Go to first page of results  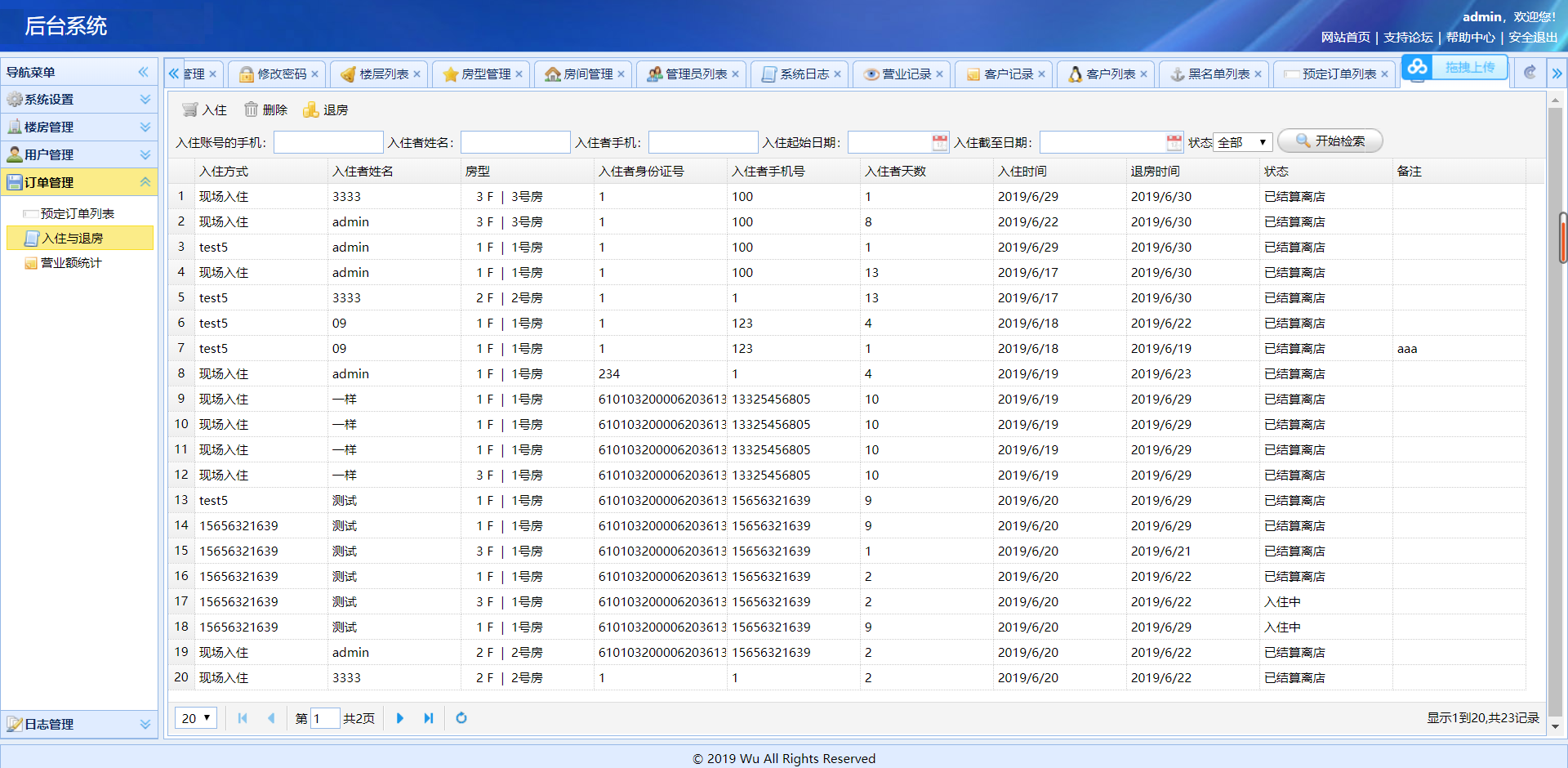coord(243,718)
